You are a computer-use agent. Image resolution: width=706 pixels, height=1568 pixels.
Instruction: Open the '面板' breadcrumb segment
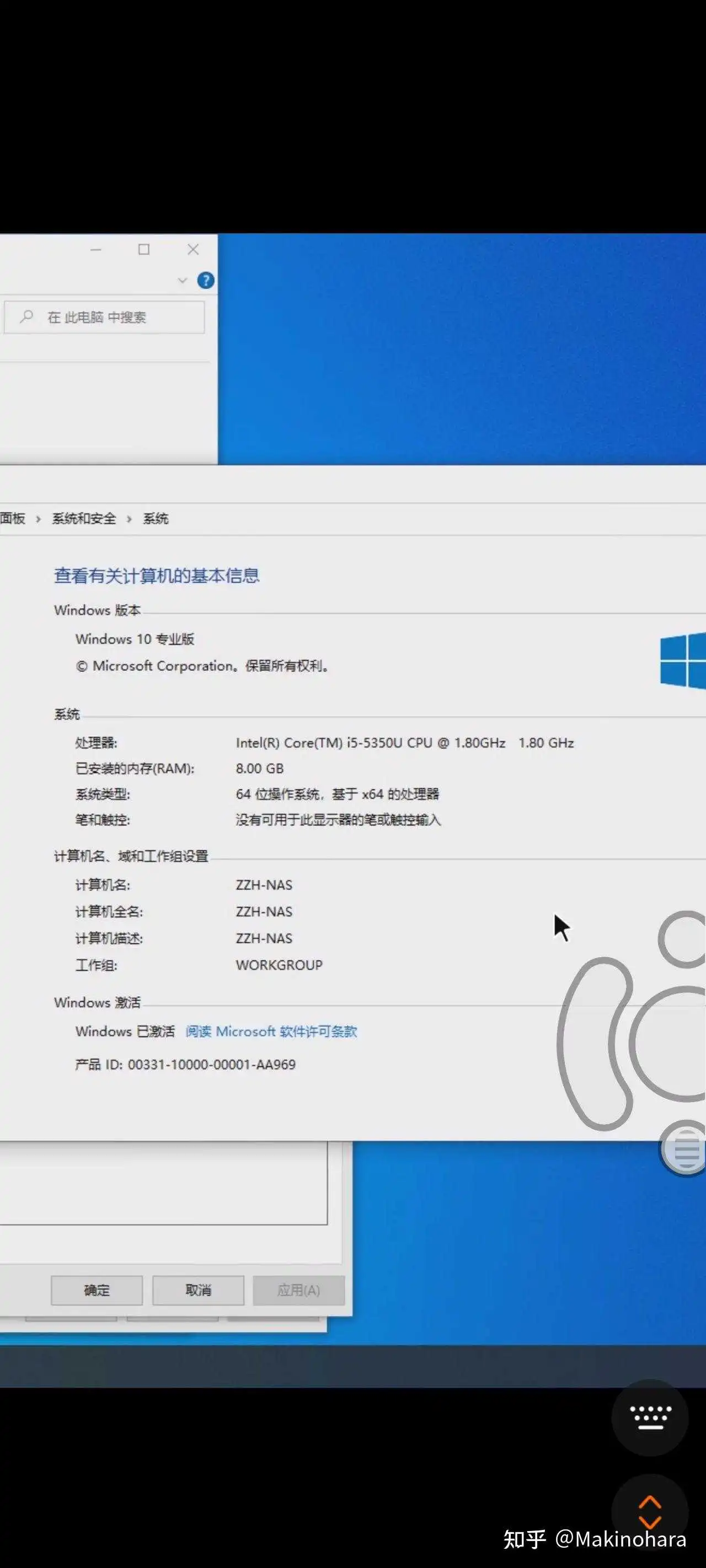12,519
